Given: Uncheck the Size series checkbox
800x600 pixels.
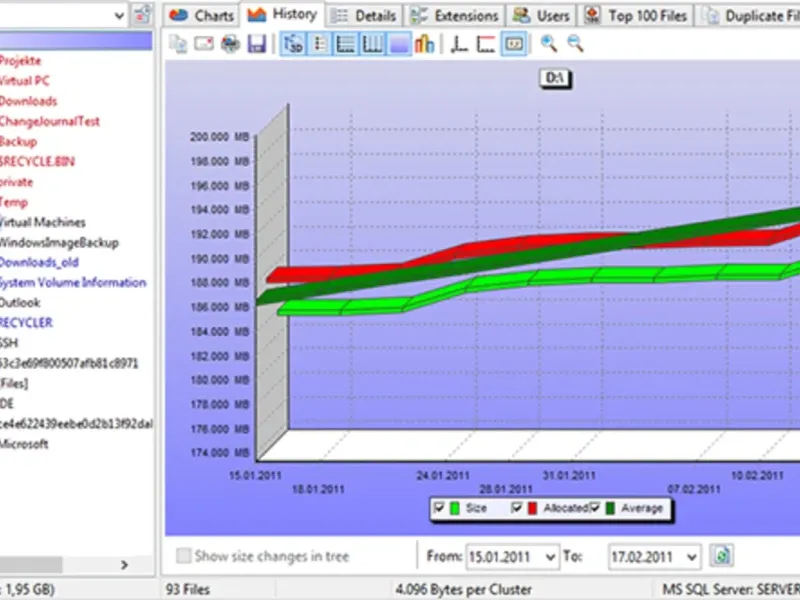Looking at the screenshot, I should (439, 508).
